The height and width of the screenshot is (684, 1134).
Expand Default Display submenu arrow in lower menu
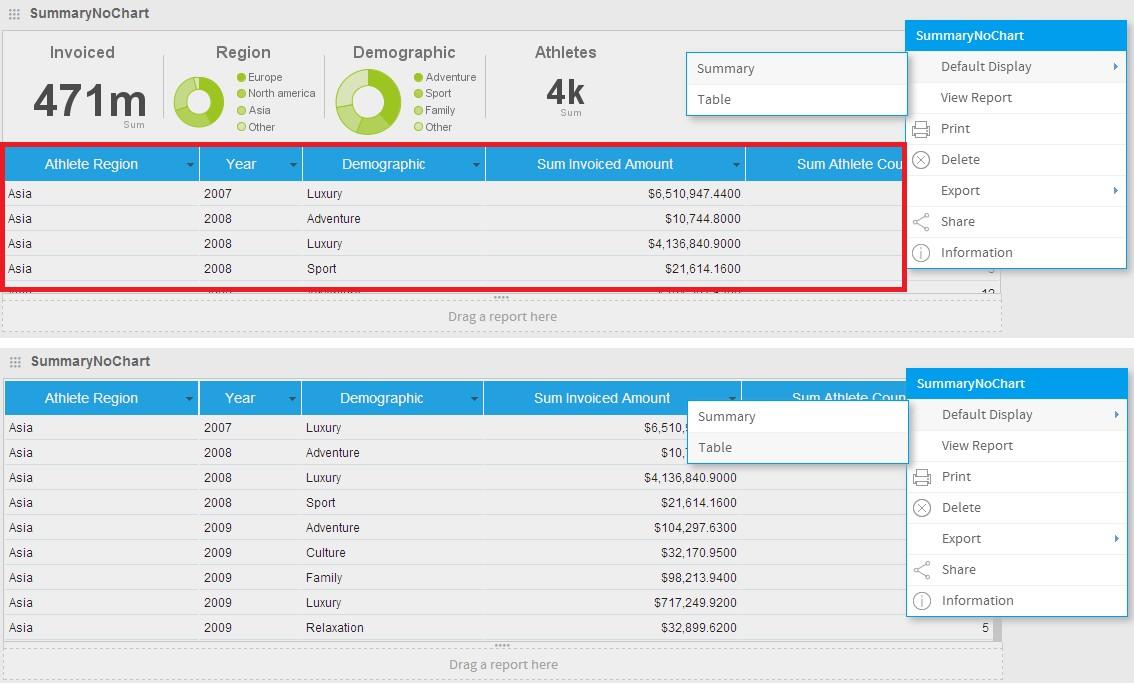click(x=1117, y=415)
